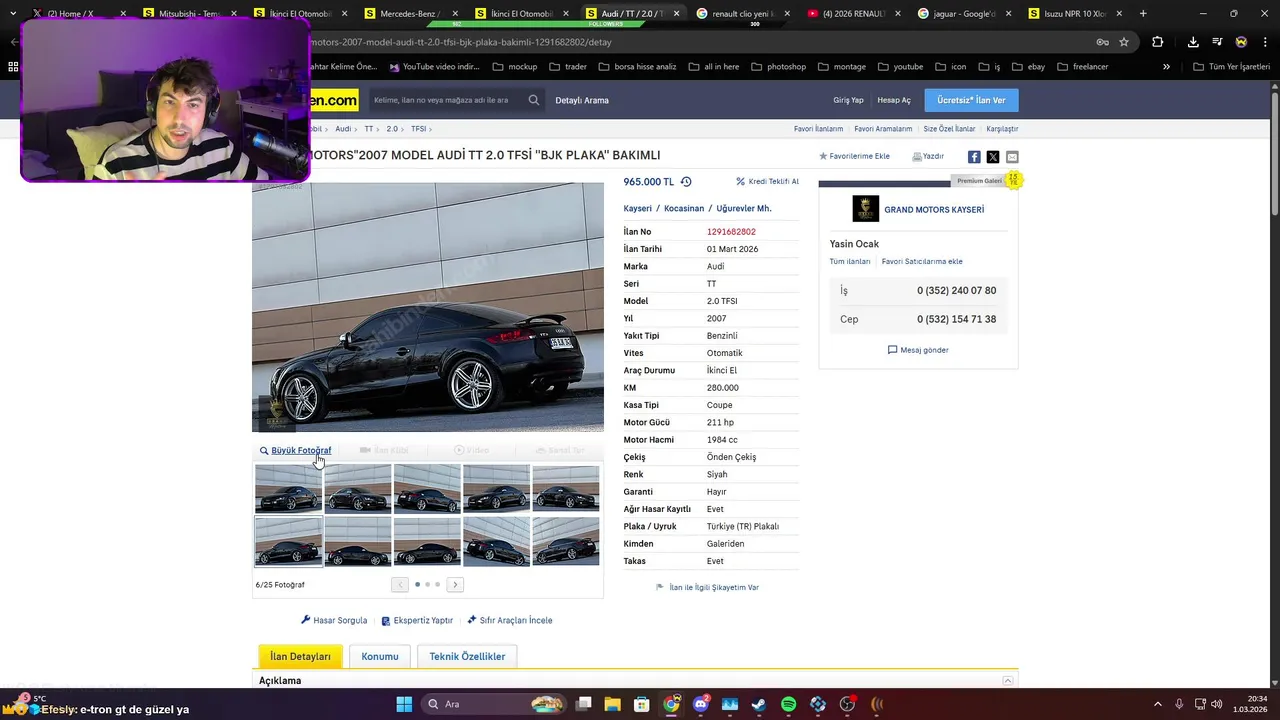The image size is (1280, 720).
Task: Go to previous thumbnail page arrow
Action: [x=400, y=585]
